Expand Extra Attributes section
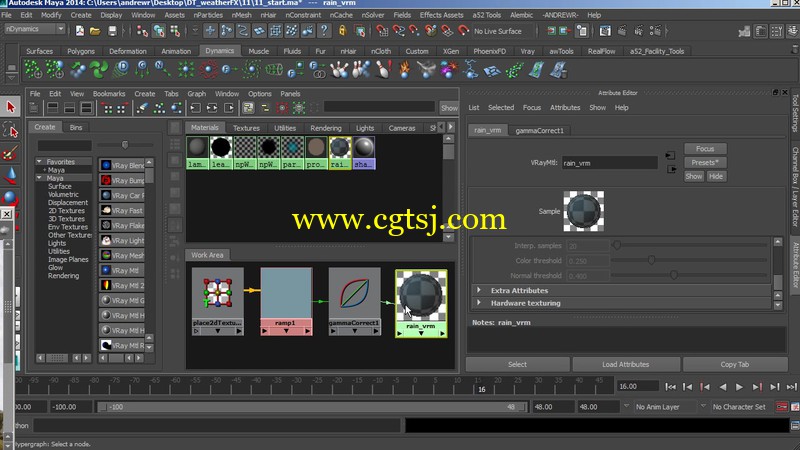The height and width of the screenshot is (450, 800). [479, 290]
